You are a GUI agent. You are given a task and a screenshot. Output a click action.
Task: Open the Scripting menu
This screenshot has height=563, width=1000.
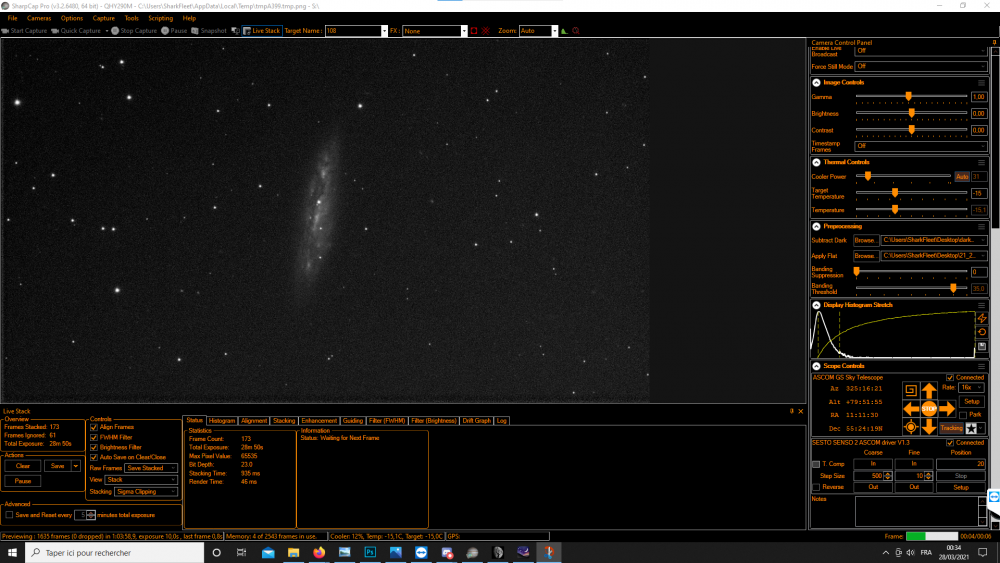pos(160,18)
